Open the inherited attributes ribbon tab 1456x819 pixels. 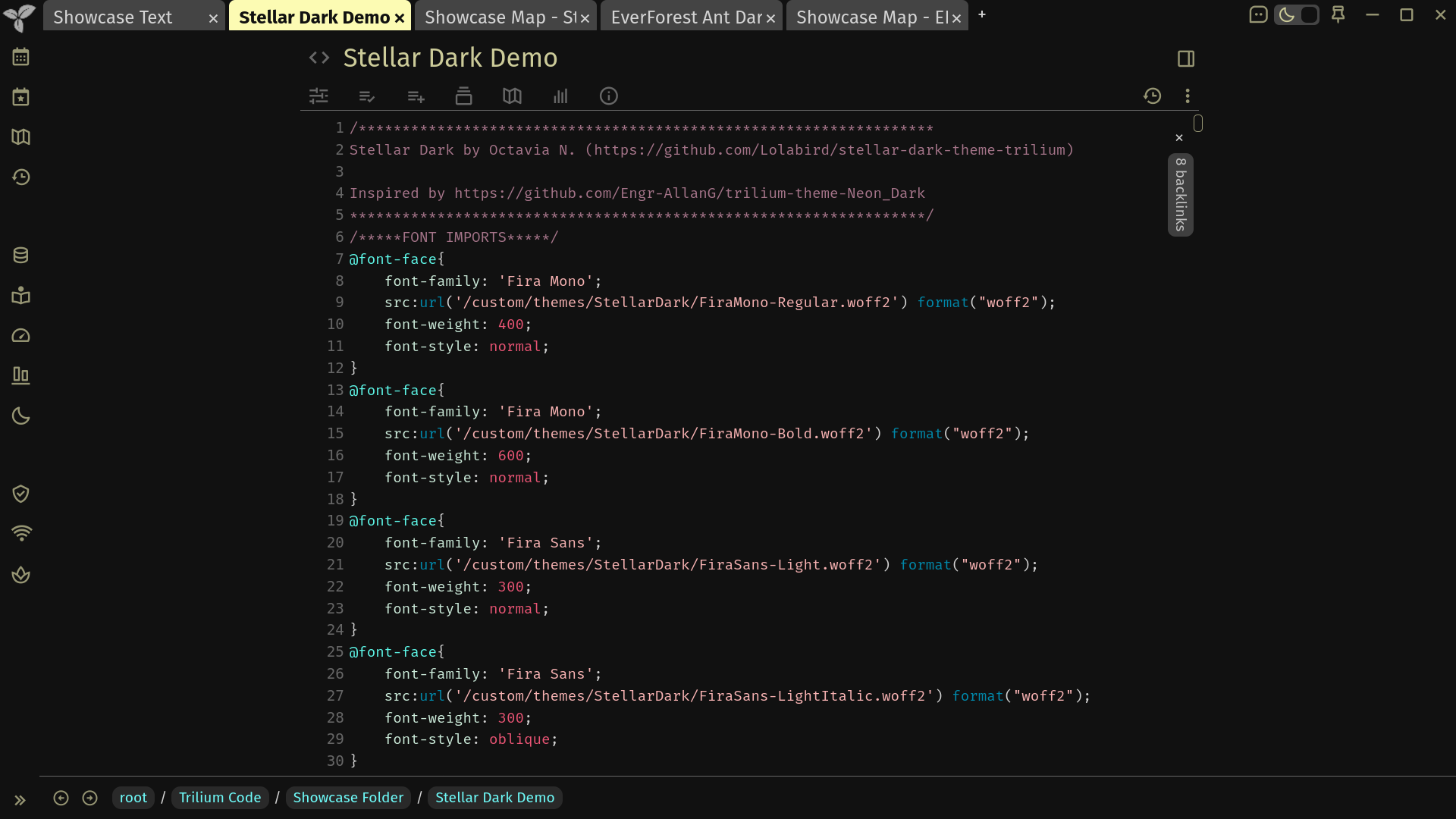[x=416, y=96]
